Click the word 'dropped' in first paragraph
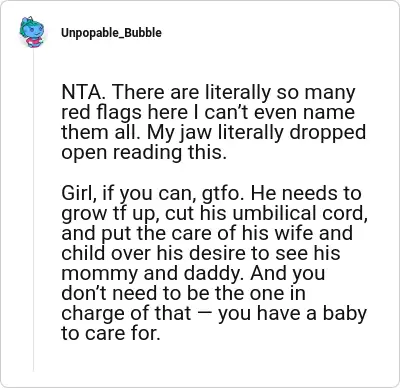 [x=327, y=133]
